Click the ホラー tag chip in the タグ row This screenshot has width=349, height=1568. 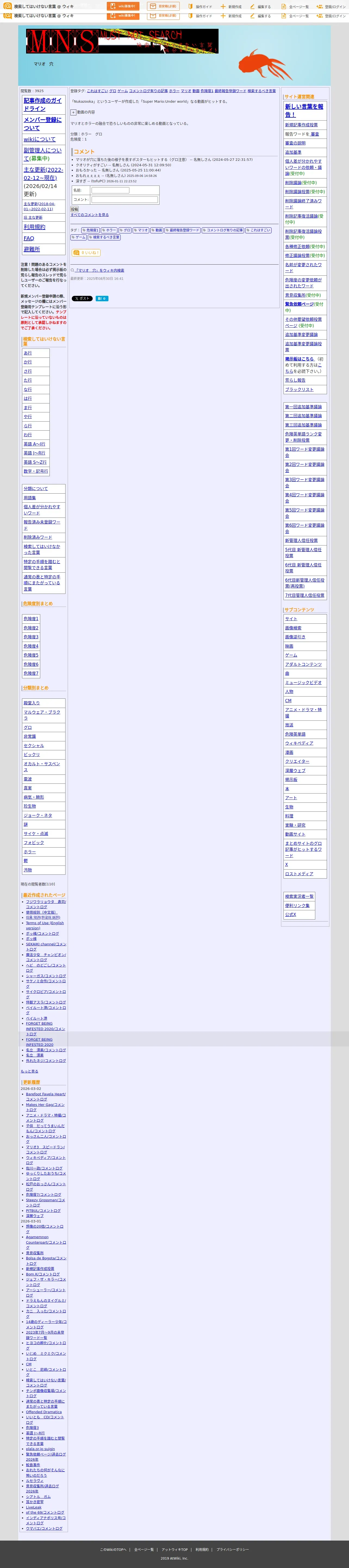click(109, 230)
